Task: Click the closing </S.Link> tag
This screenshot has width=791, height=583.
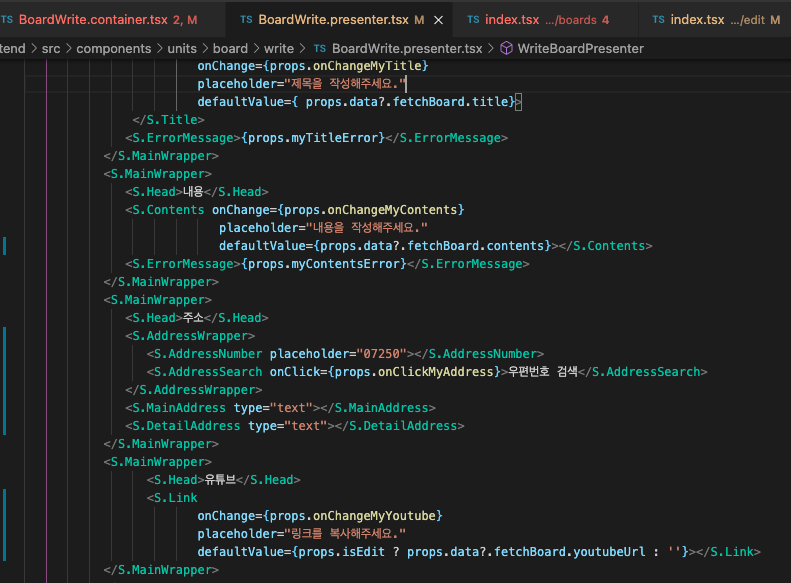Action: tap(728, 552)
